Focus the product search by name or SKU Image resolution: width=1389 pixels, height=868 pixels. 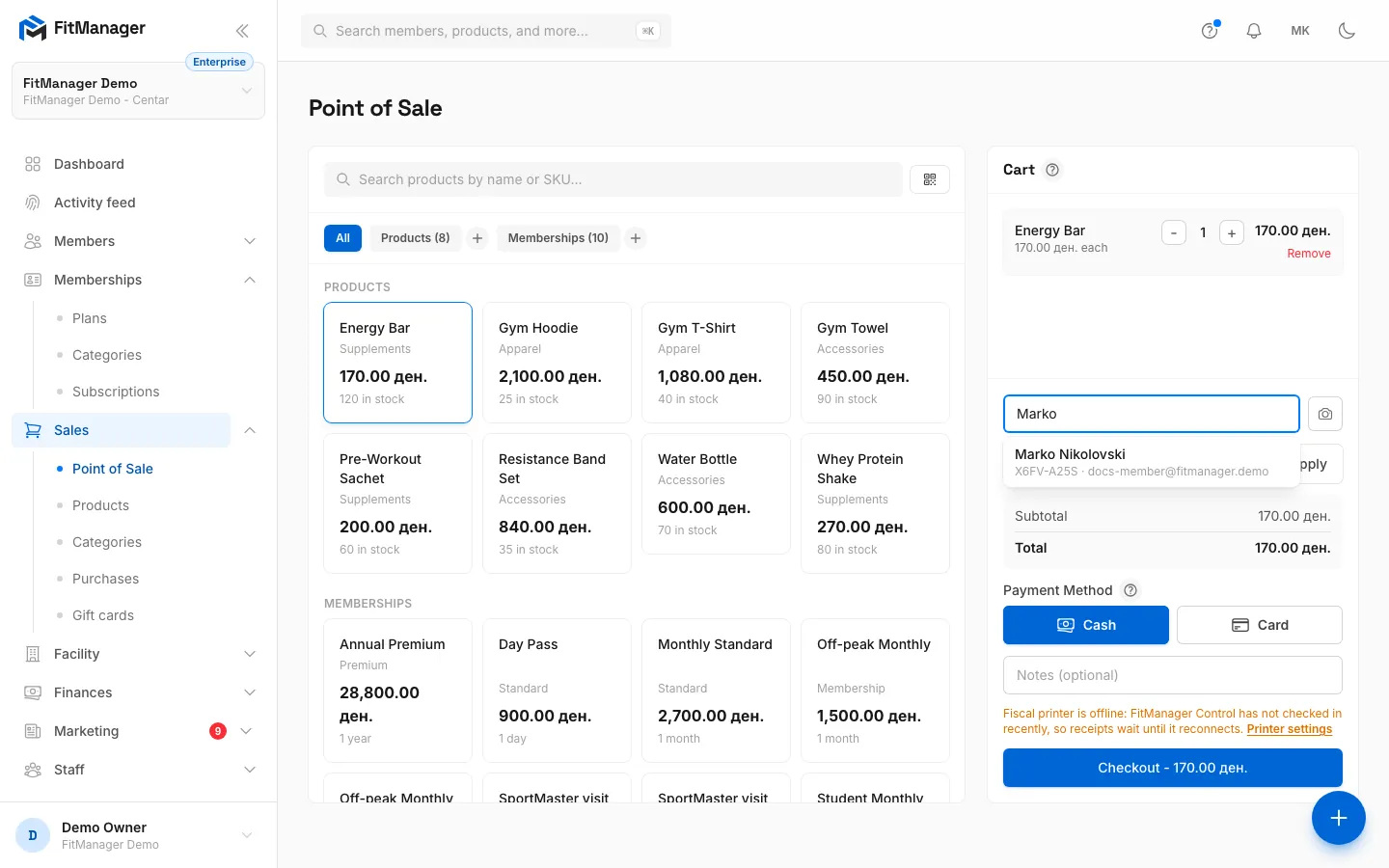click(613, 179)
